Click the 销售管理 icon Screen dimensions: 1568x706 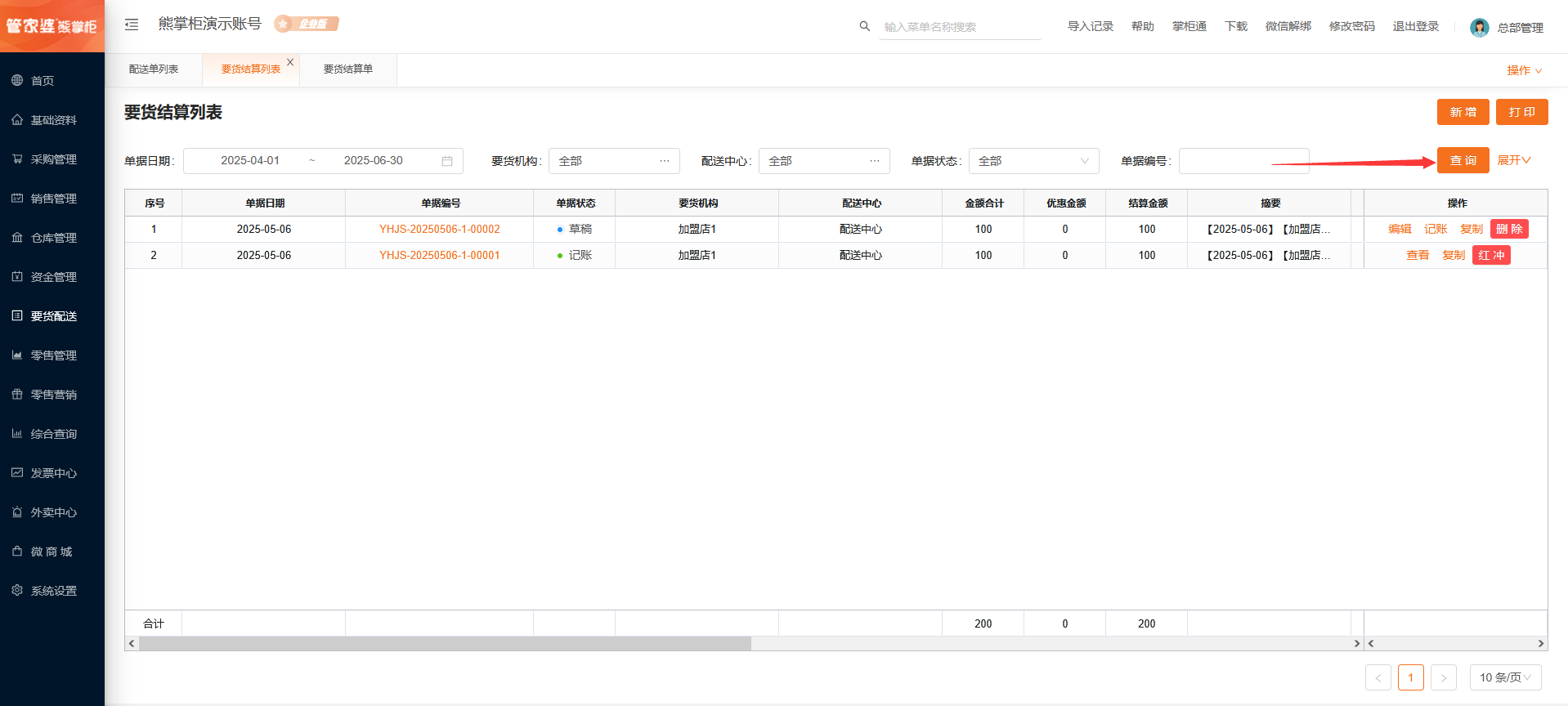tap(17, 198)
